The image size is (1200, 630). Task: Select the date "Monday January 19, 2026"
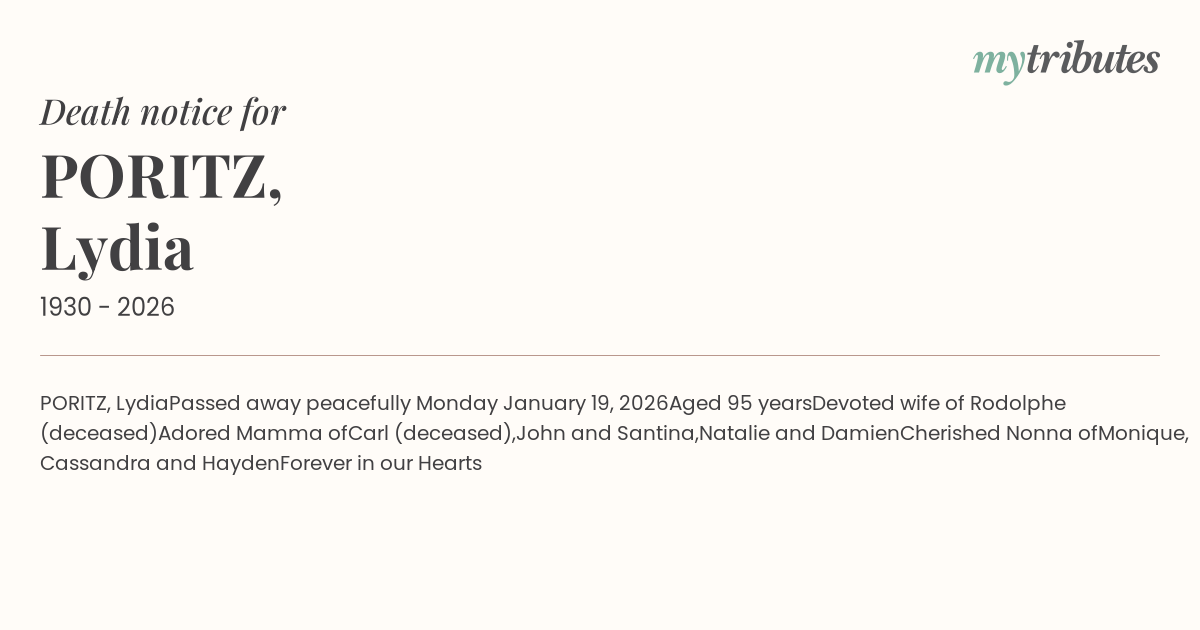coord(541,404)
